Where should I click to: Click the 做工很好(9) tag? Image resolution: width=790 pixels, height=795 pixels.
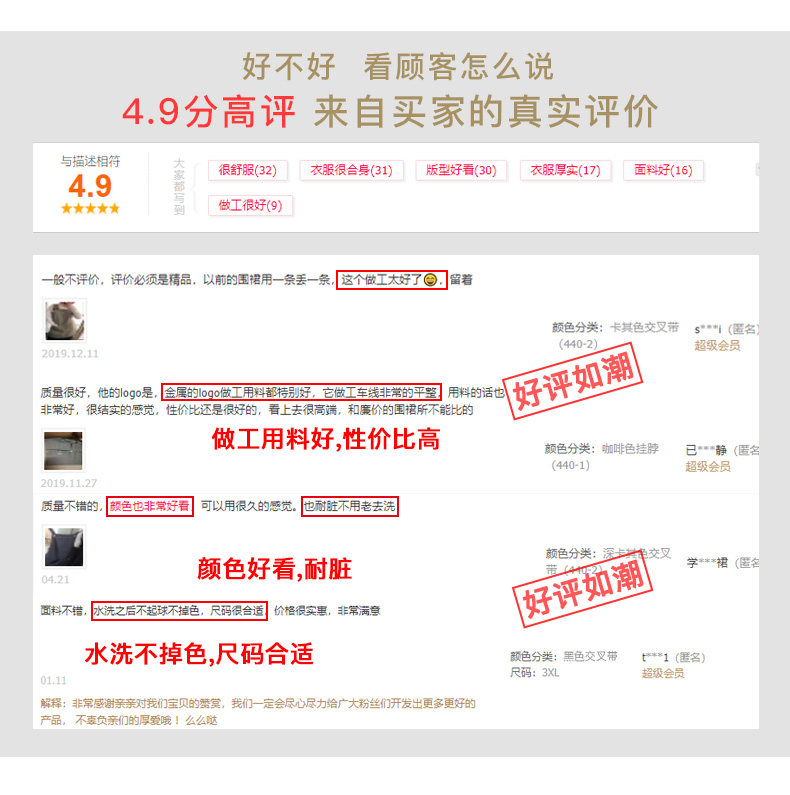pyautogui.click(x=250, y=205)
